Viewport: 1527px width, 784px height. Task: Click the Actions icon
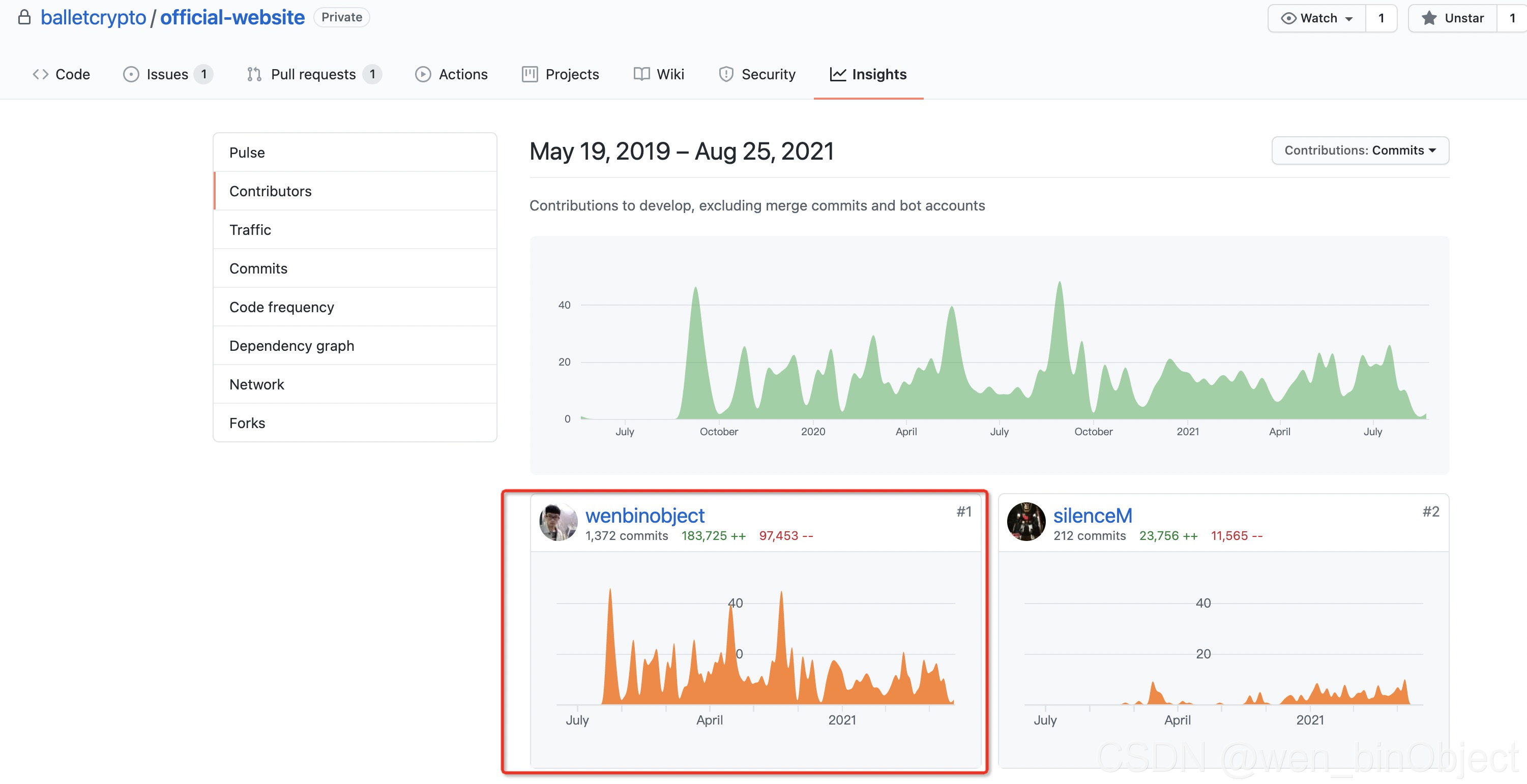[421, 73]
